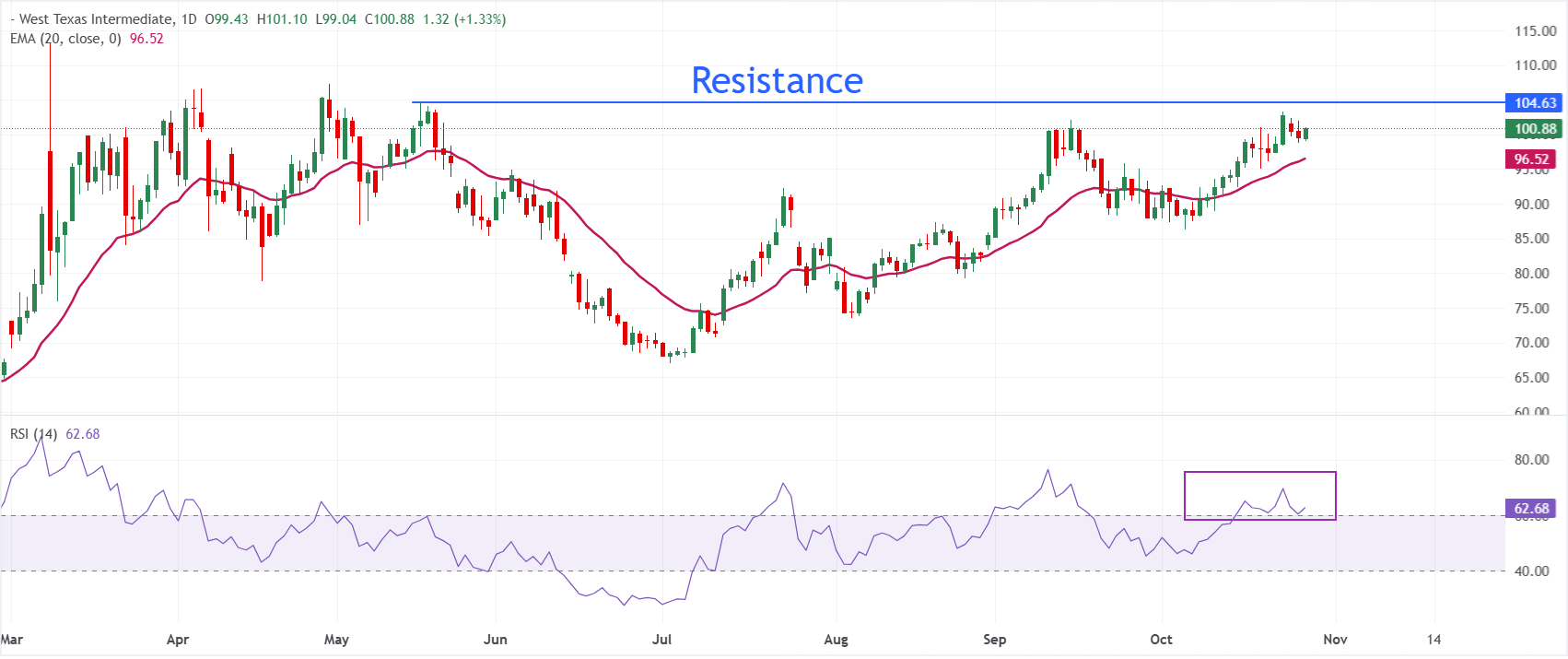Click the Jun date axis label
Screen dimensions: 1568x659
pos(496,640)
